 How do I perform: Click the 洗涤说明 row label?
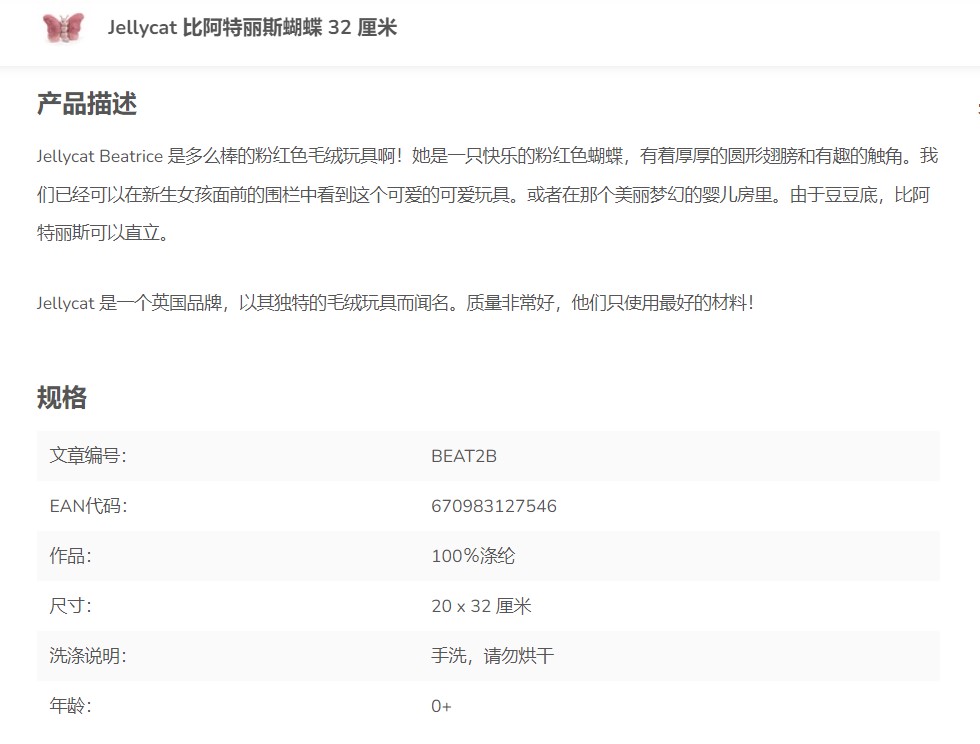(88, 656)
